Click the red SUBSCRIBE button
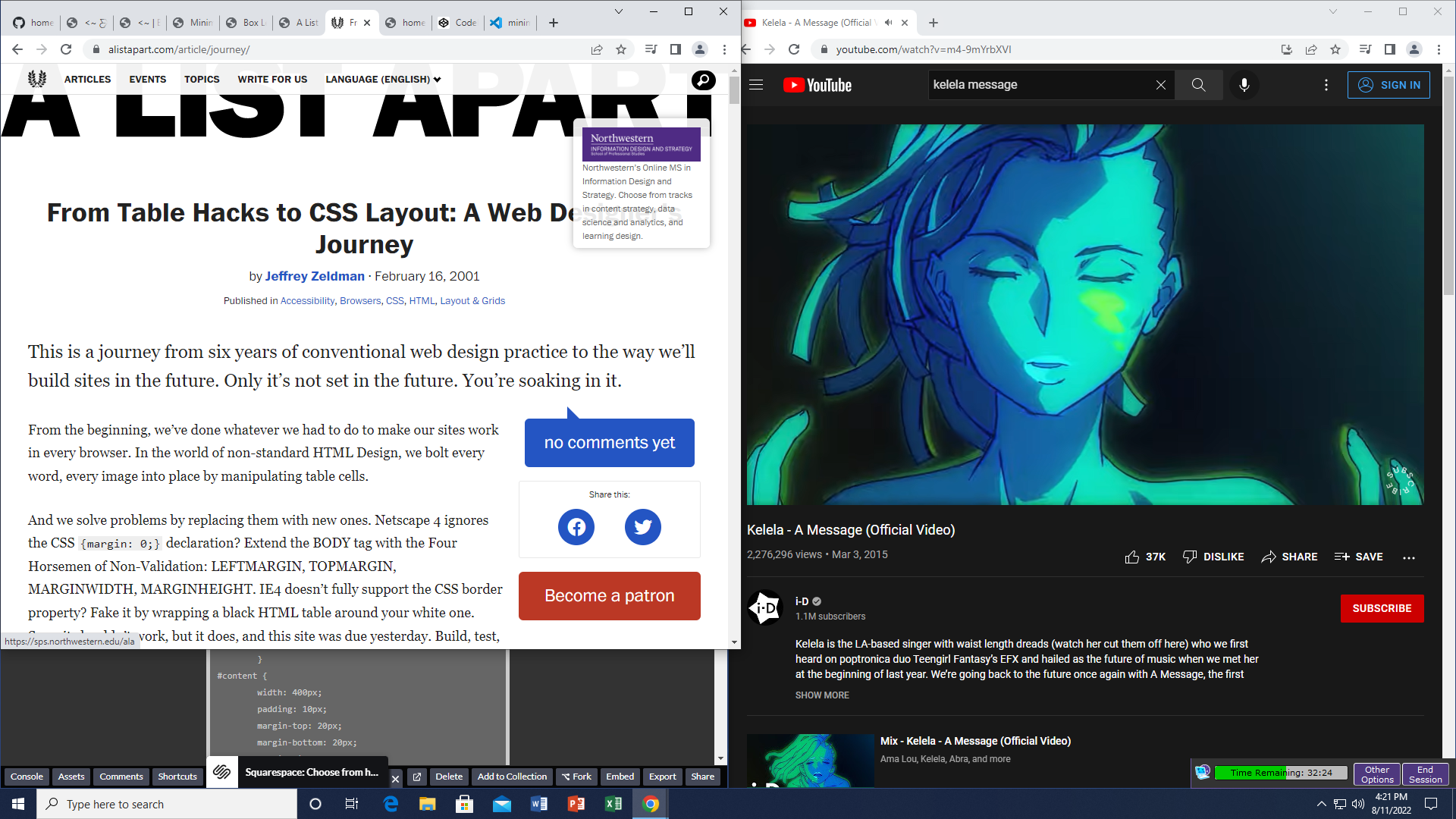Image resolution: width=1456 pixels, height=819 pixels. [1382, 608]
